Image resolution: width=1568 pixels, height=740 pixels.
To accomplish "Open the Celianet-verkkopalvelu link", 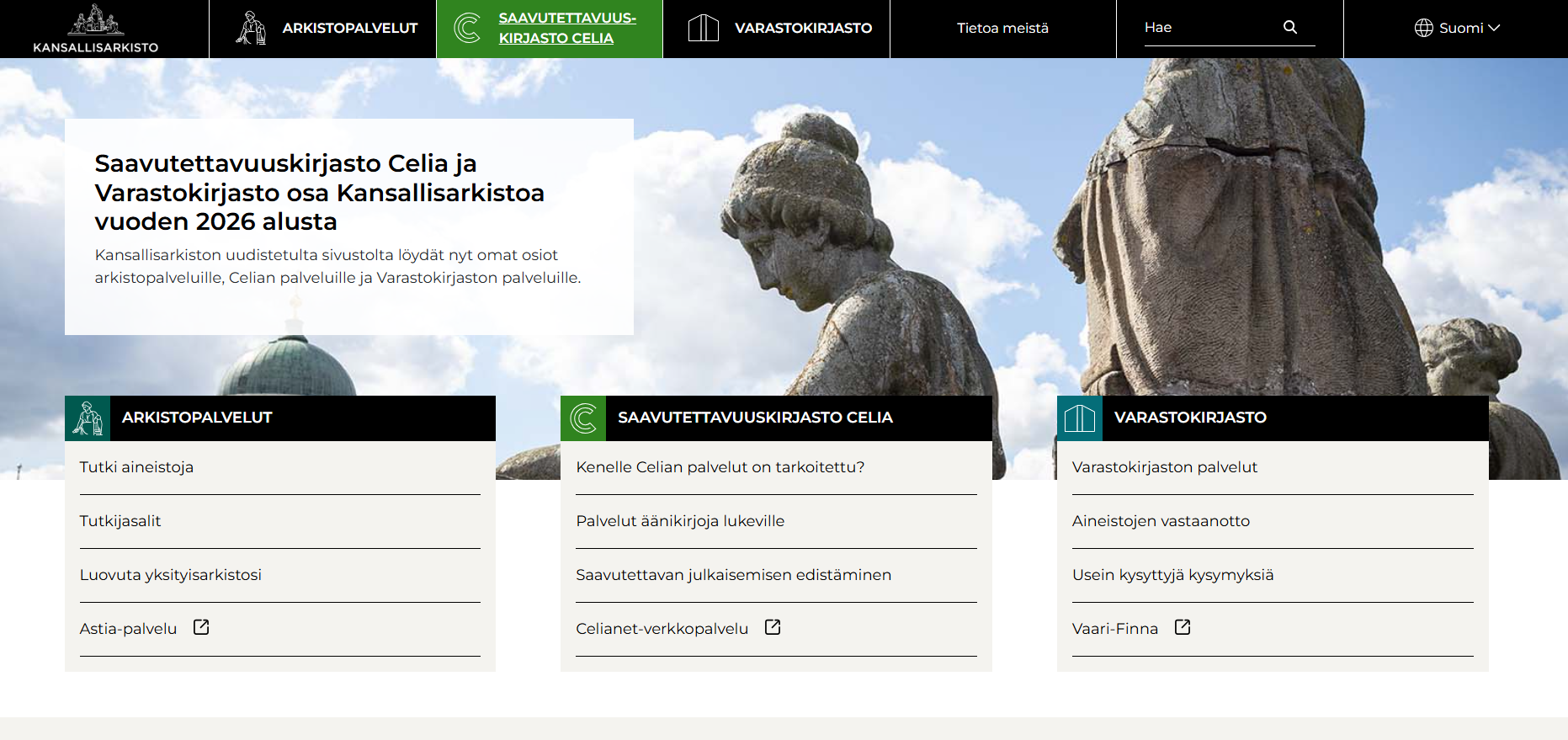I will (x=662, y=629).
